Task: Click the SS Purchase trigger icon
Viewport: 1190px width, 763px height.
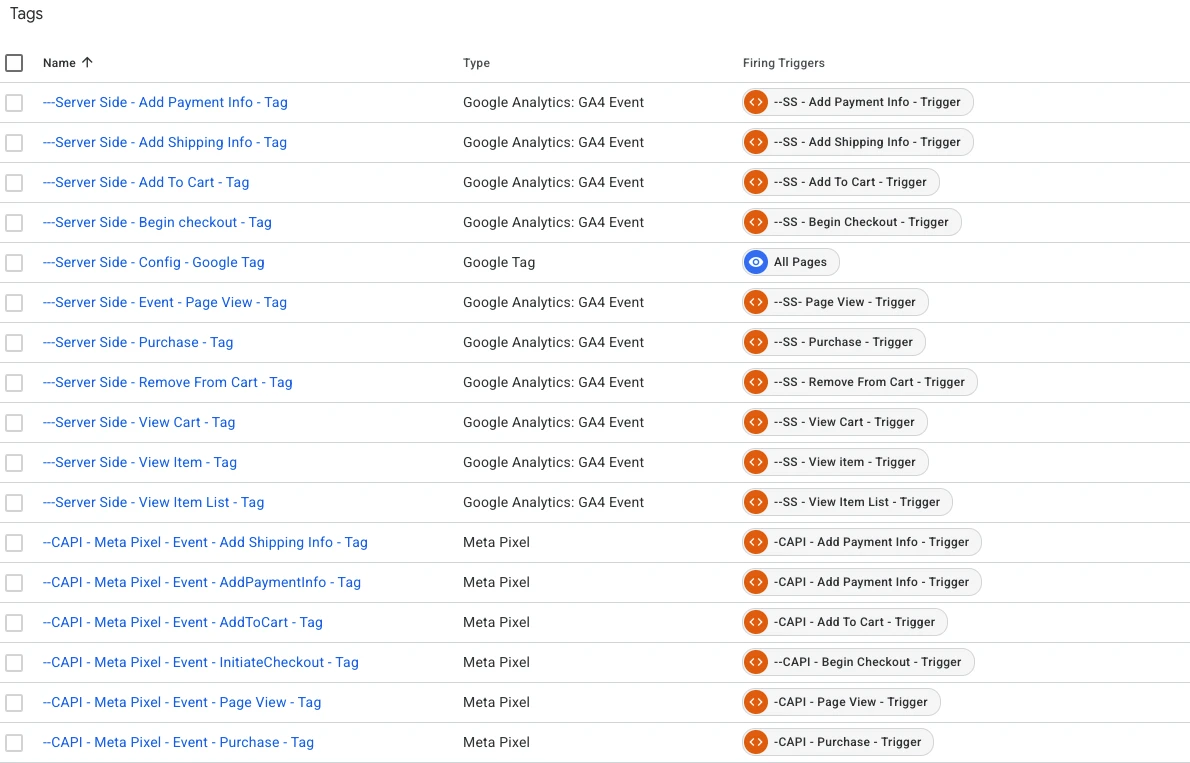Action: click(x=756, y=342)
